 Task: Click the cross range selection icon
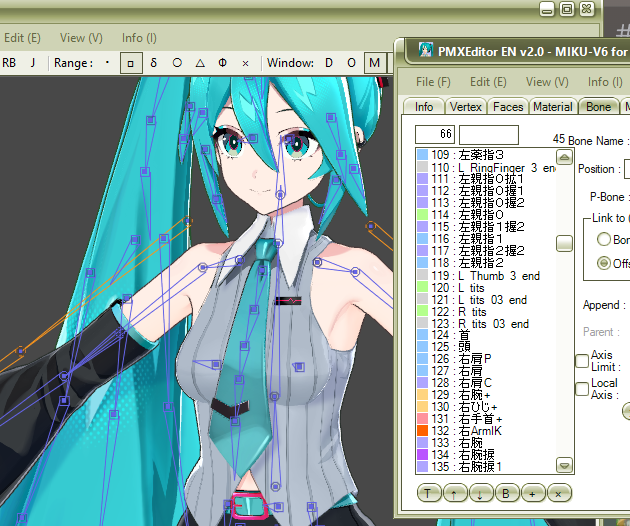coord(245,63)
